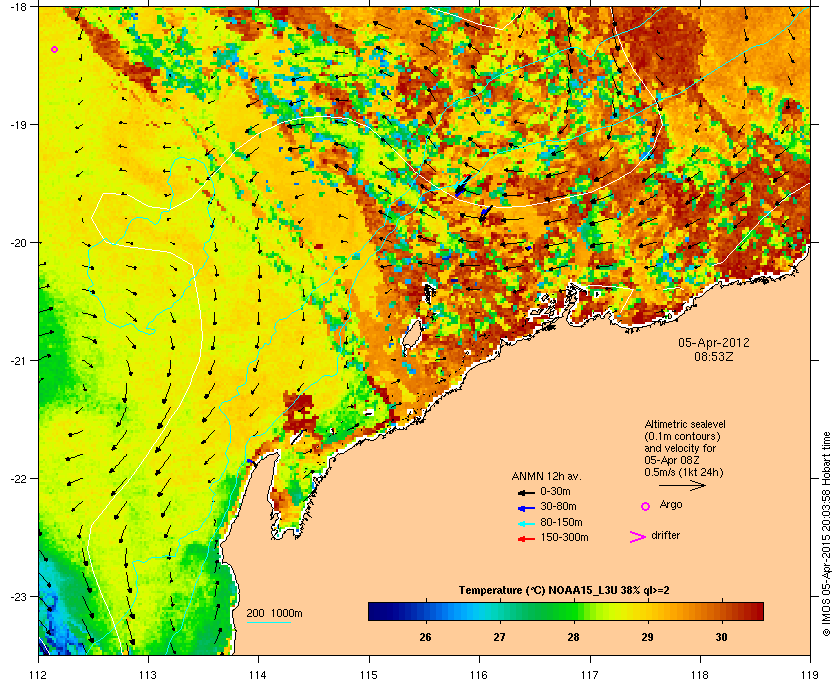Click the '200 1000m' isobath label
This screenshot has width=840, height=680.
274,613
